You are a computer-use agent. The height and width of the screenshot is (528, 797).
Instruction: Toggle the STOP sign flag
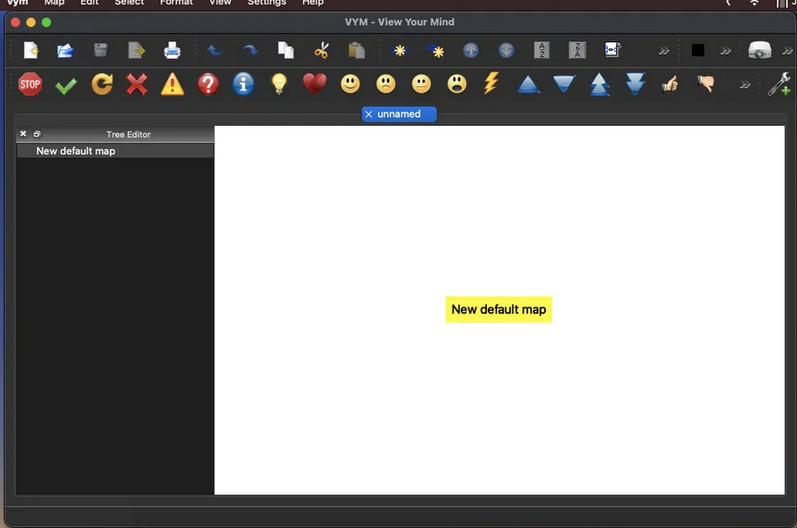[30, 84]
